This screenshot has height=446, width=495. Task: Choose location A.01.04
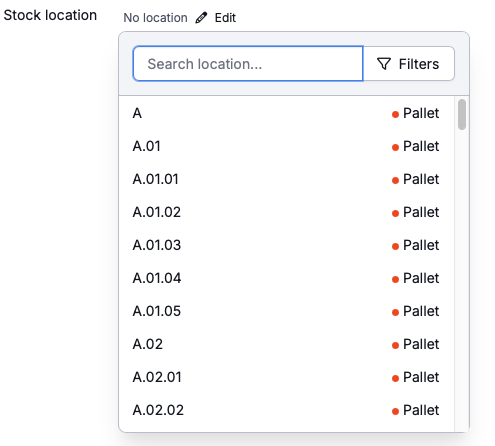287,278
